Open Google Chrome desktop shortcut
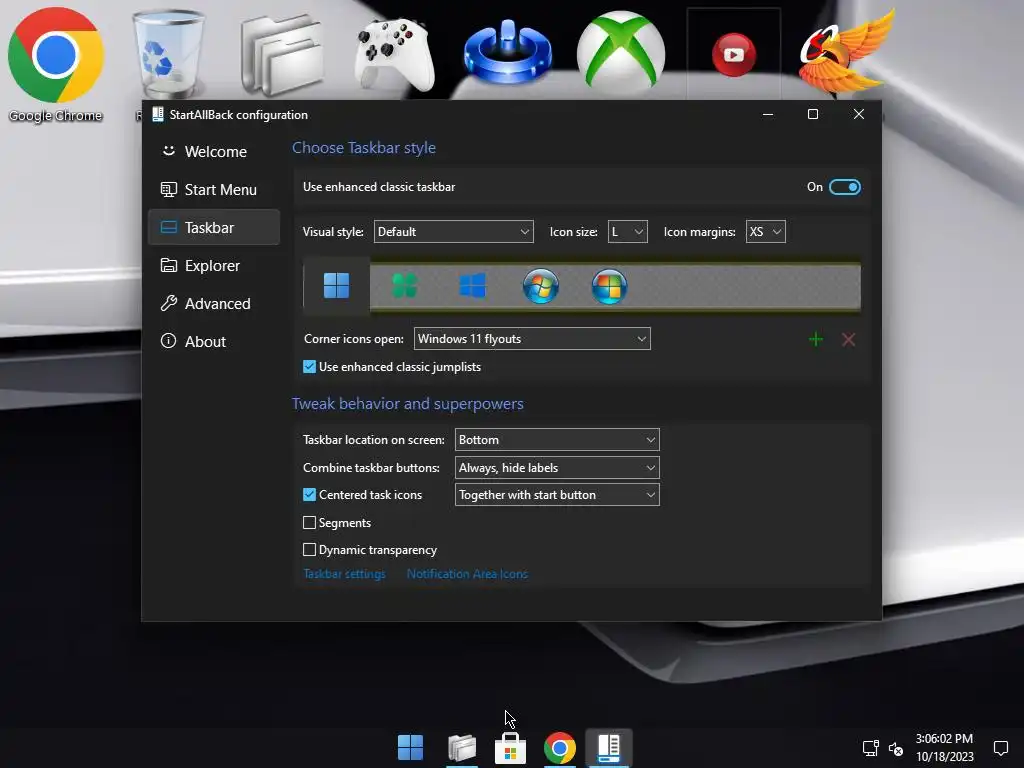1024x768 pixels. pyautogui.click(x=56, y=65)
